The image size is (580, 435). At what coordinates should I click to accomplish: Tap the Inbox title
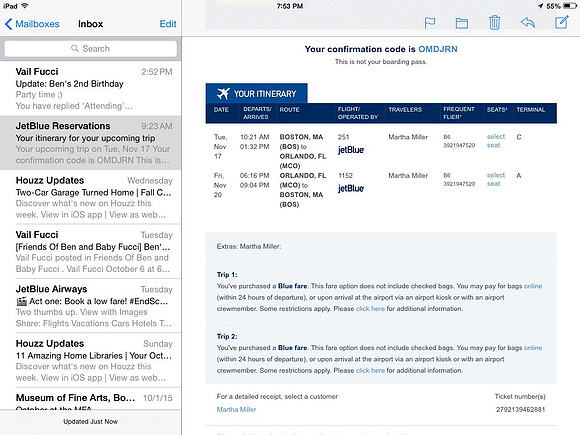pos(91,24)
